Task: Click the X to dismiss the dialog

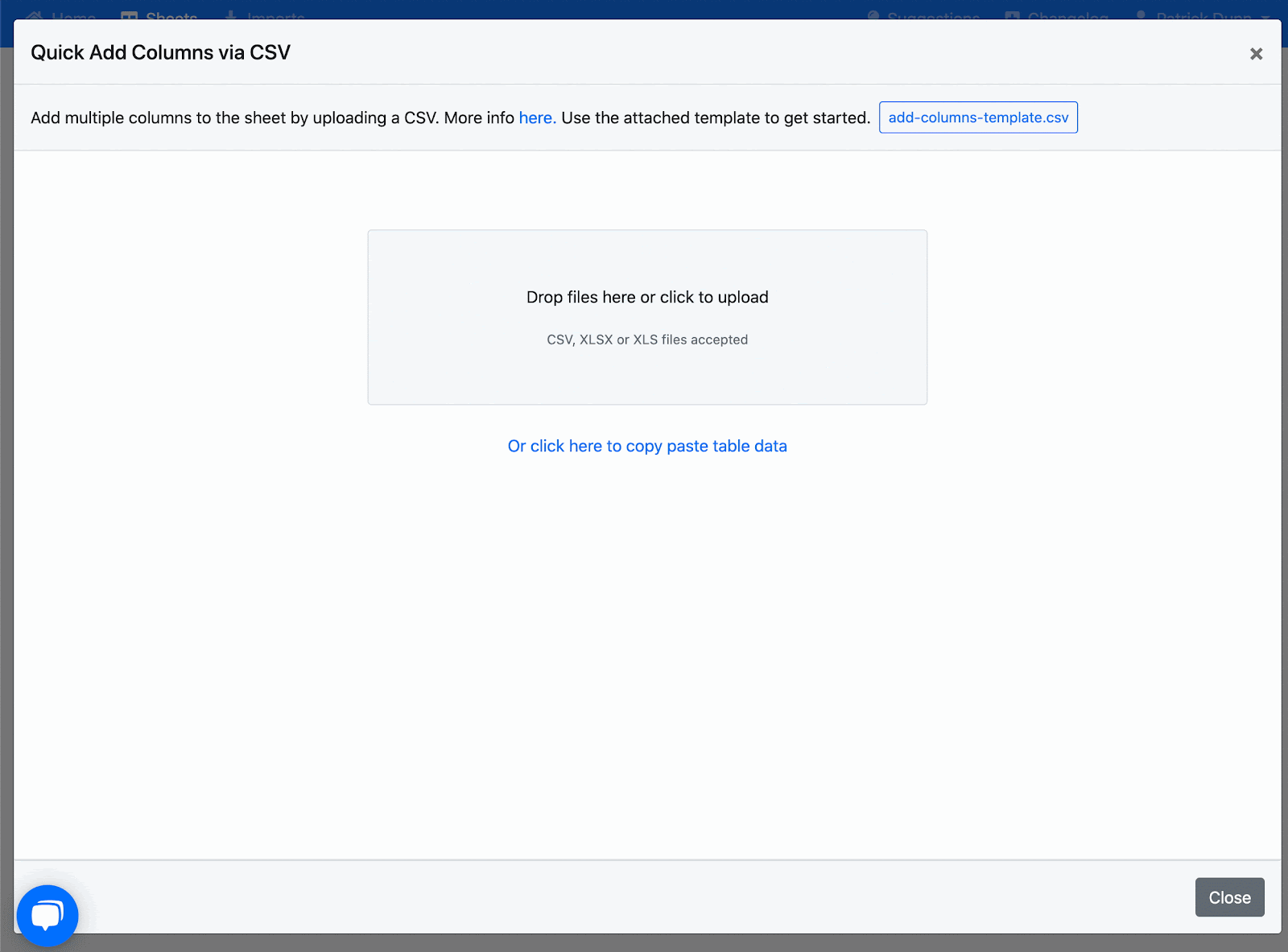Action: [x=1256, y=52]
